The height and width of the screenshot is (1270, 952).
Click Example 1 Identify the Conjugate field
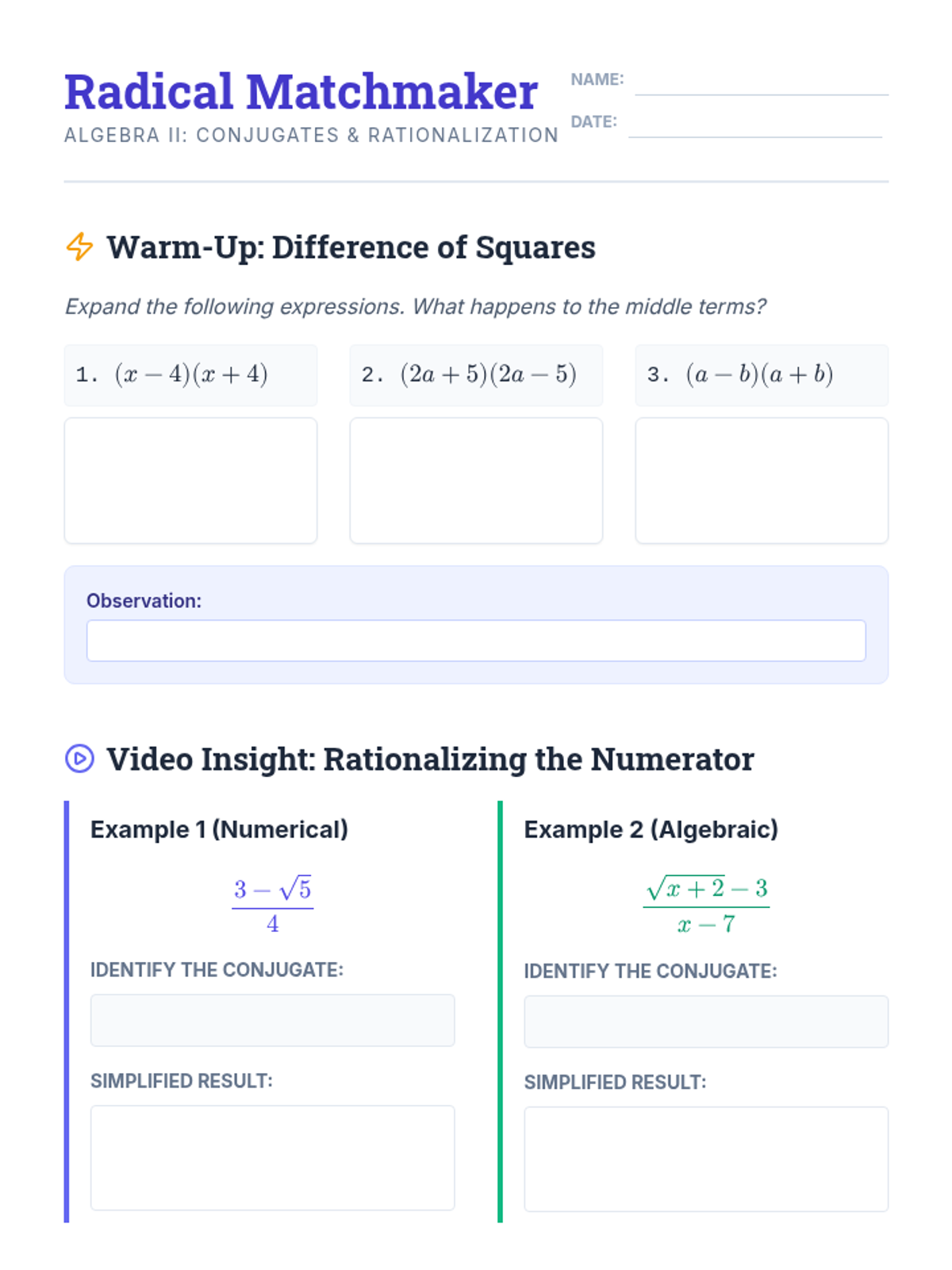click(x=273, y=1020)
